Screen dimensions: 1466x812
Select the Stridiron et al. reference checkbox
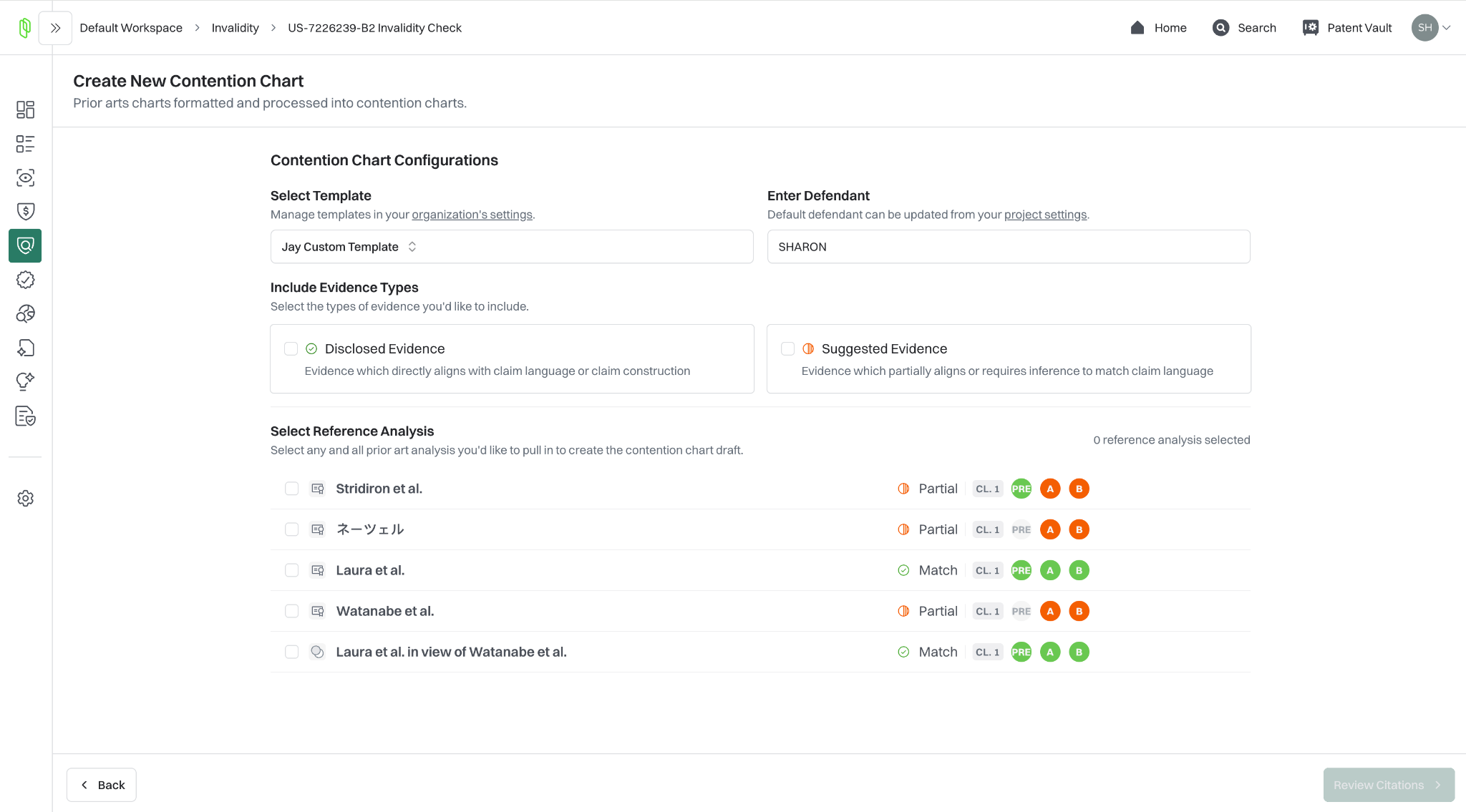coord(291,489)
